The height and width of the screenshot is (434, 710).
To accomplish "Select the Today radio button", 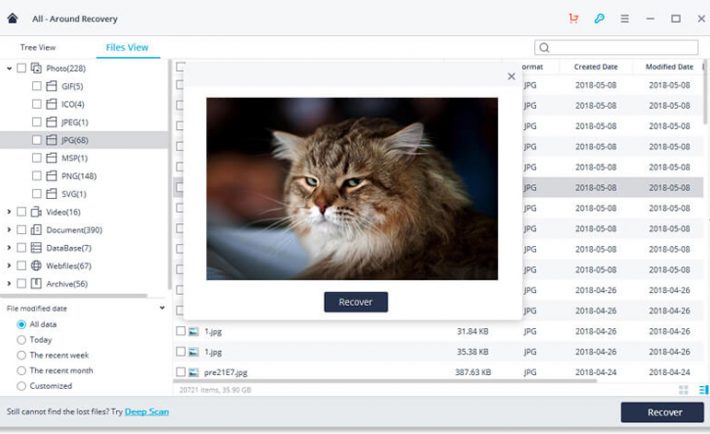I will point(21,340).
